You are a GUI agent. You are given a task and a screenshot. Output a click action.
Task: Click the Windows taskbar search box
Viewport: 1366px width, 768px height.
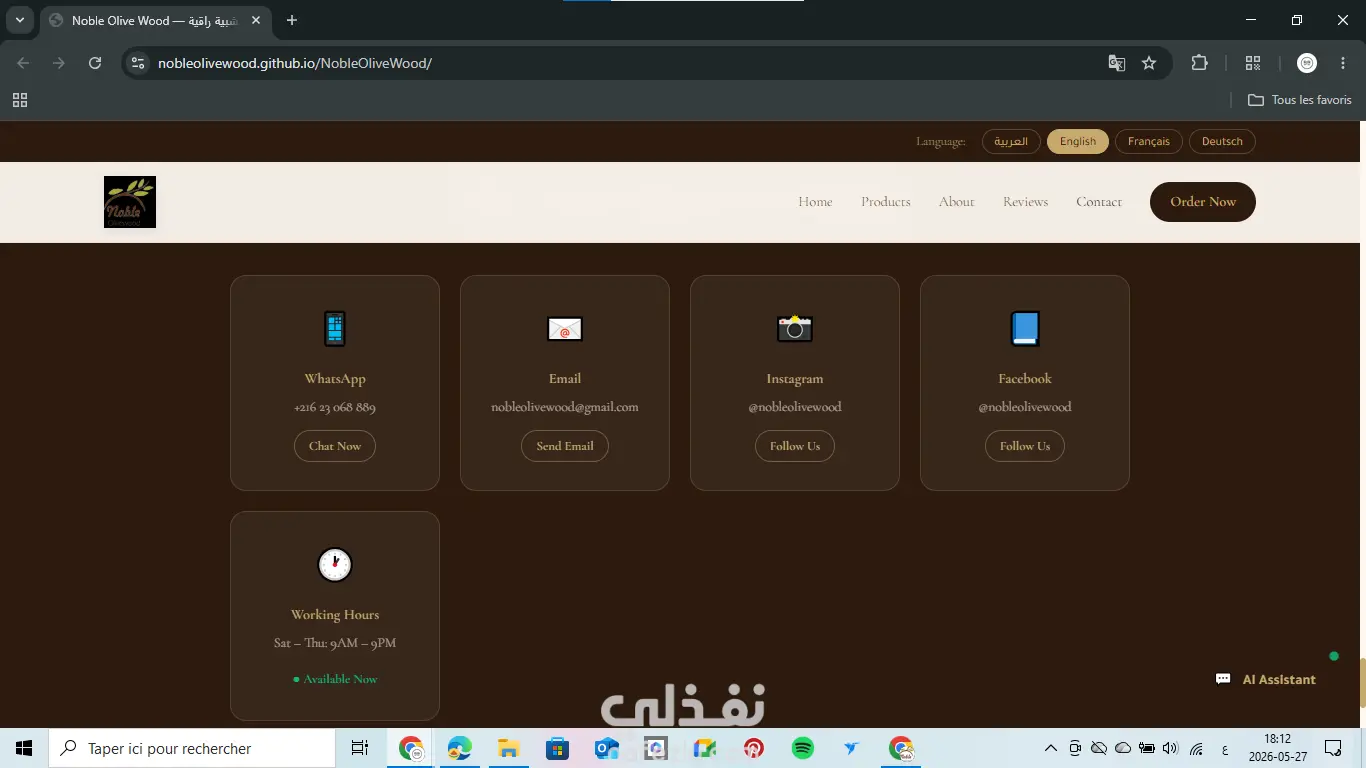(192, 748)
